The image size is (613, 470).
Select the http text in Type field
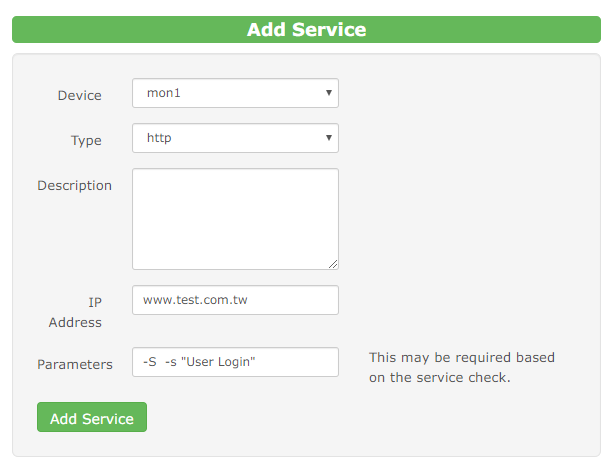tap(159, 138)
